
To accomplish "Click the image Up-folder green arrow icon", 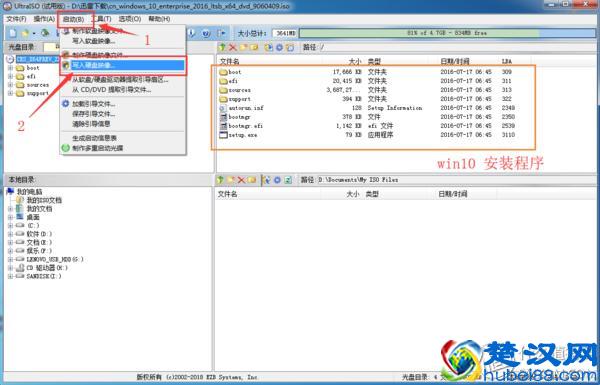I will [222, 47].
